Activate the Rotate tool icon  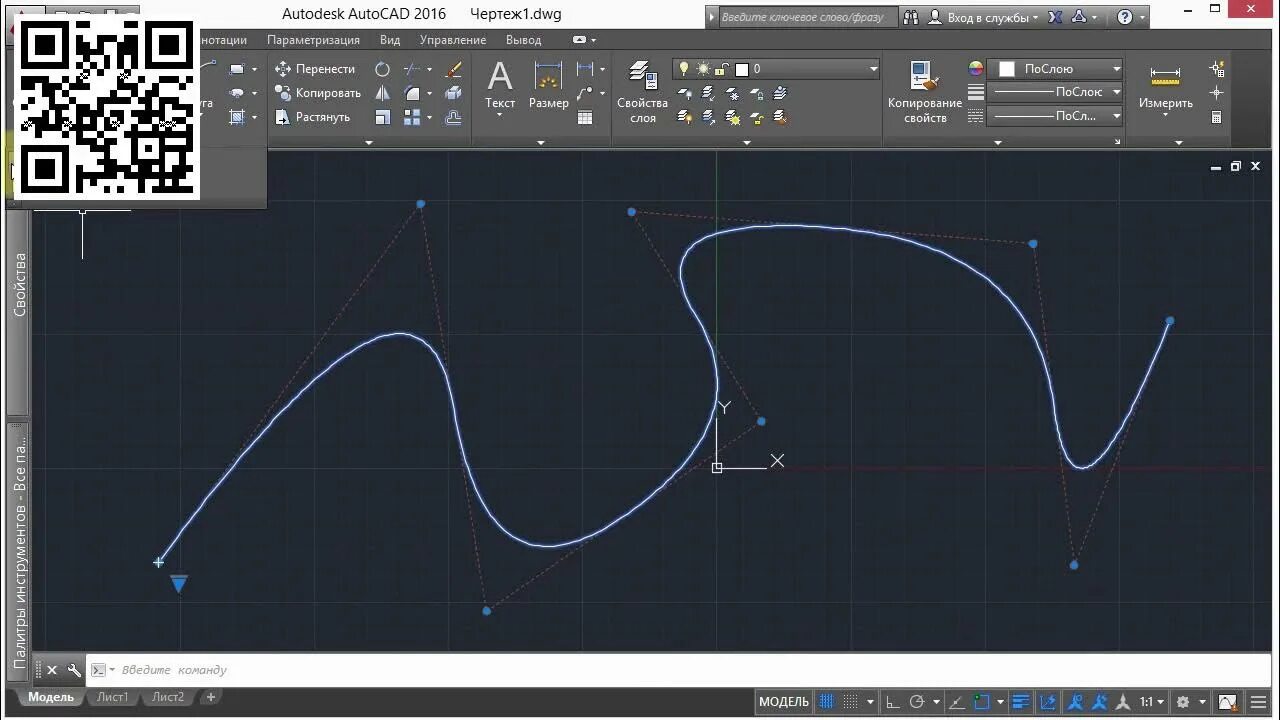click(382, 69)
